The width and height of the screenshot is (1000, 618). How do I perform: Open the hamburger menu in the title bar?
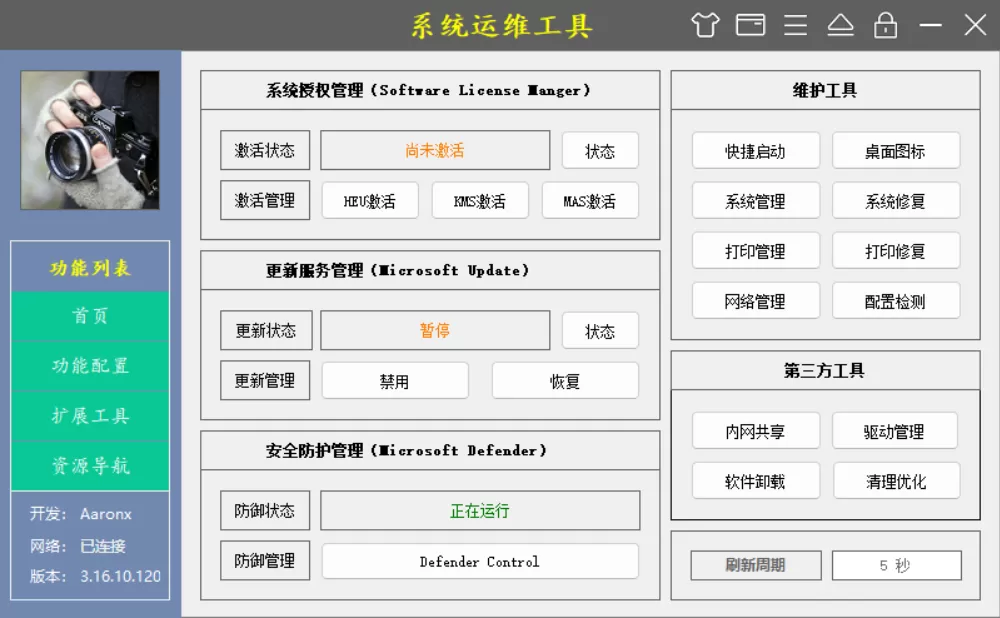(x=795, y=25)
